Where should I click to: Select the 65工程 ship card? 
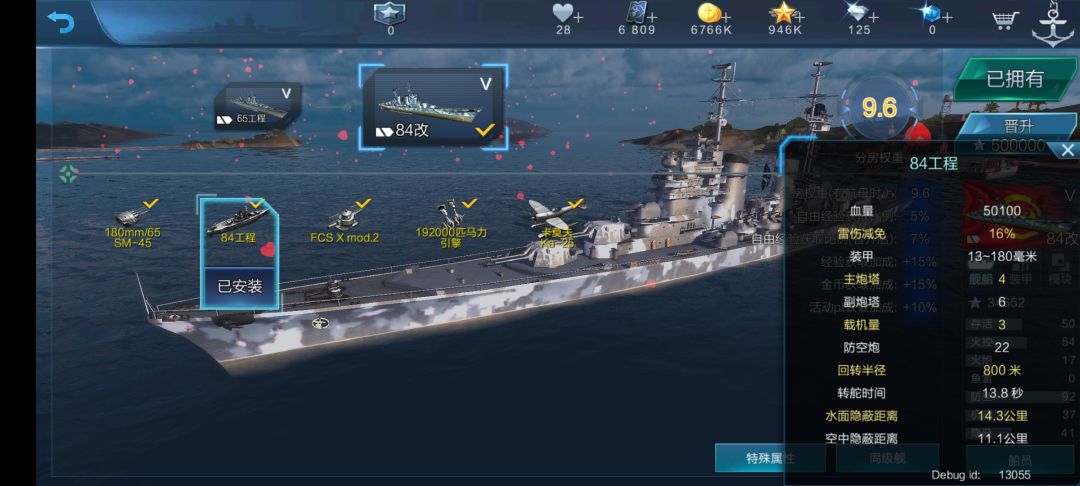(x=257, y=105)
